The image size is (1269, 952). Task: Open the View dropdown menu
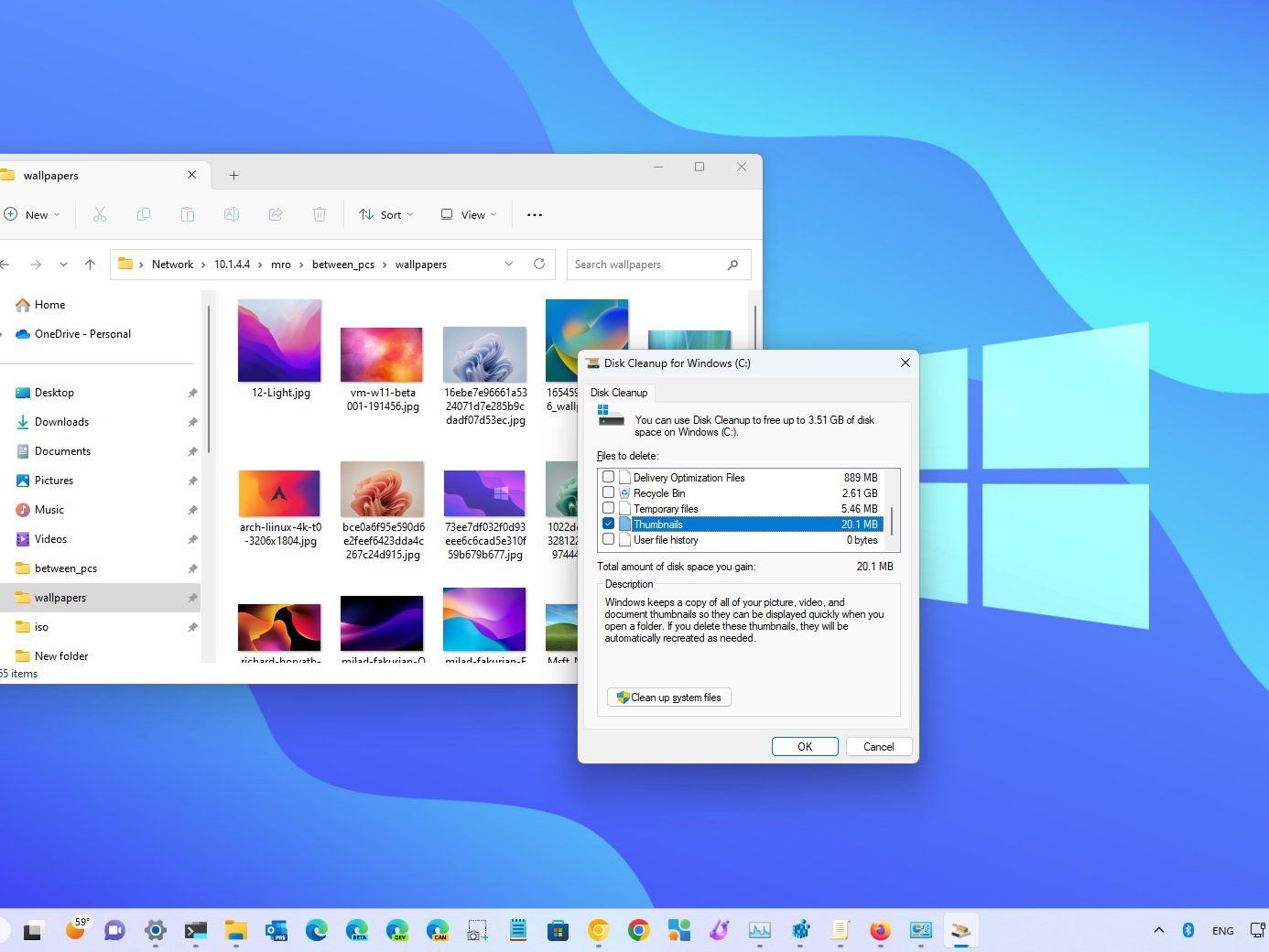[468, 214]
